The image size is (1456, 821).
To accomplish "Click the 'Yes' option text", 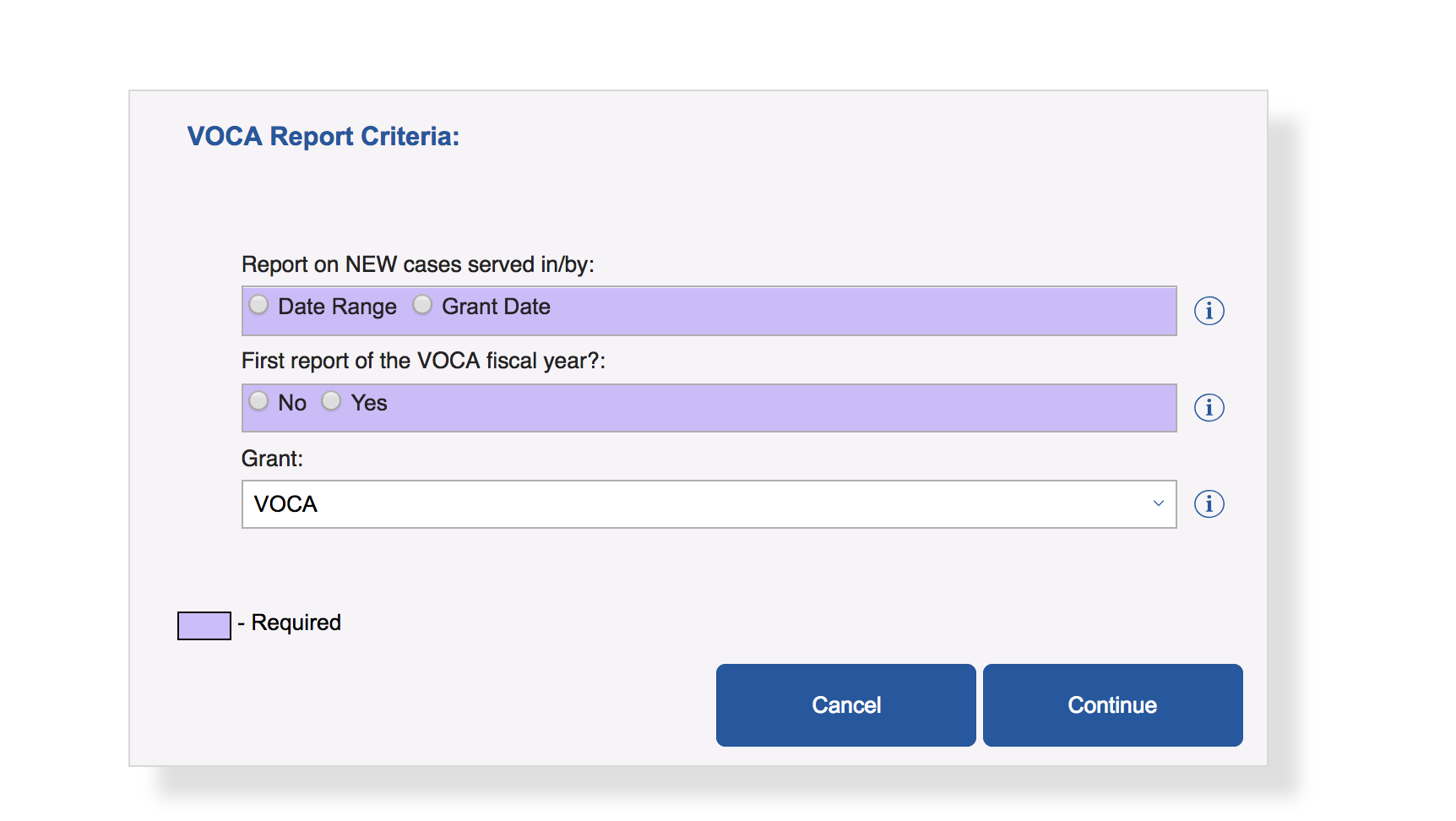I will pos(369,403).
